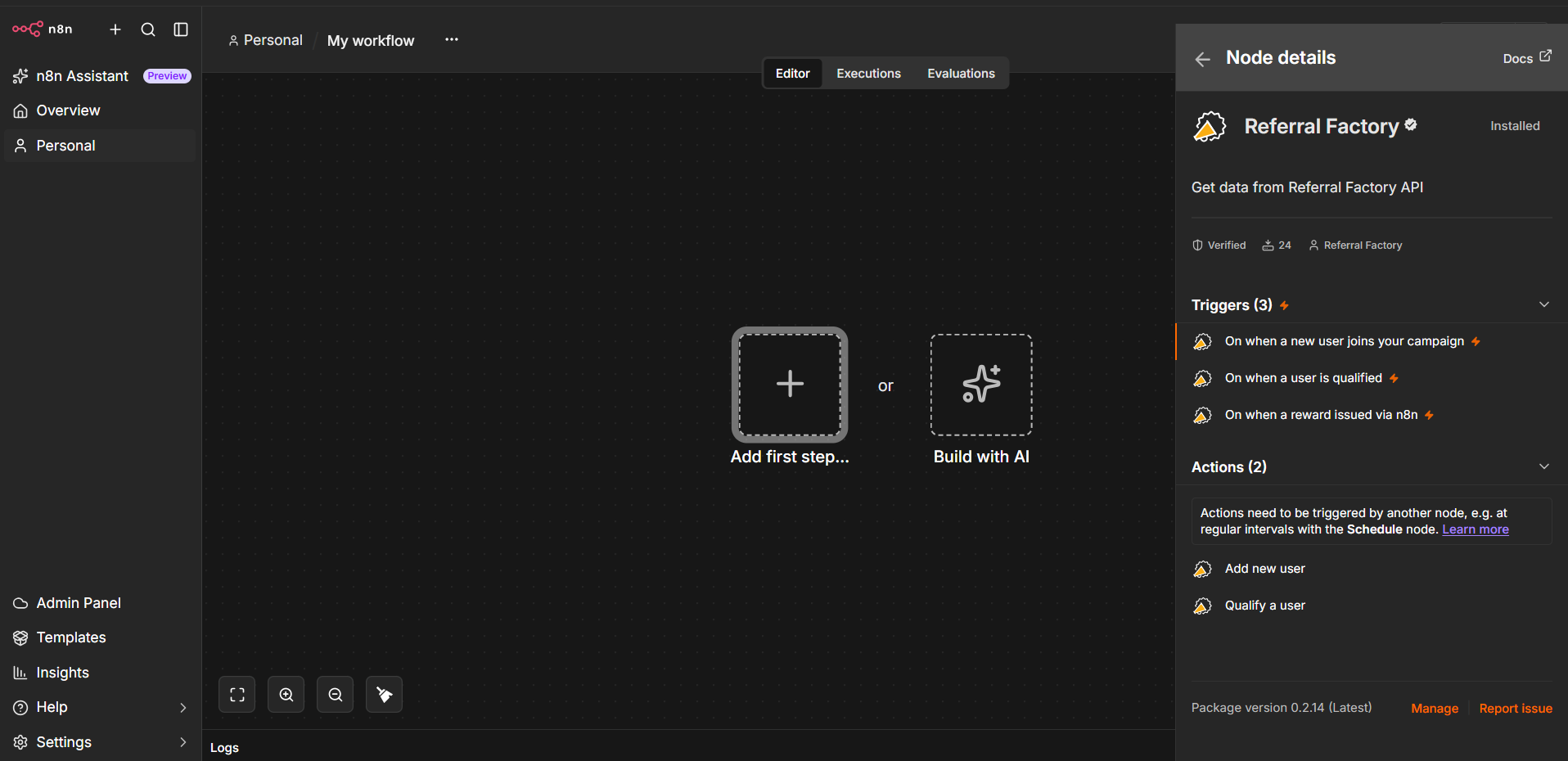Click the fit-to-view canvas icon
The image size is (1568, 761).
point(237,695)
